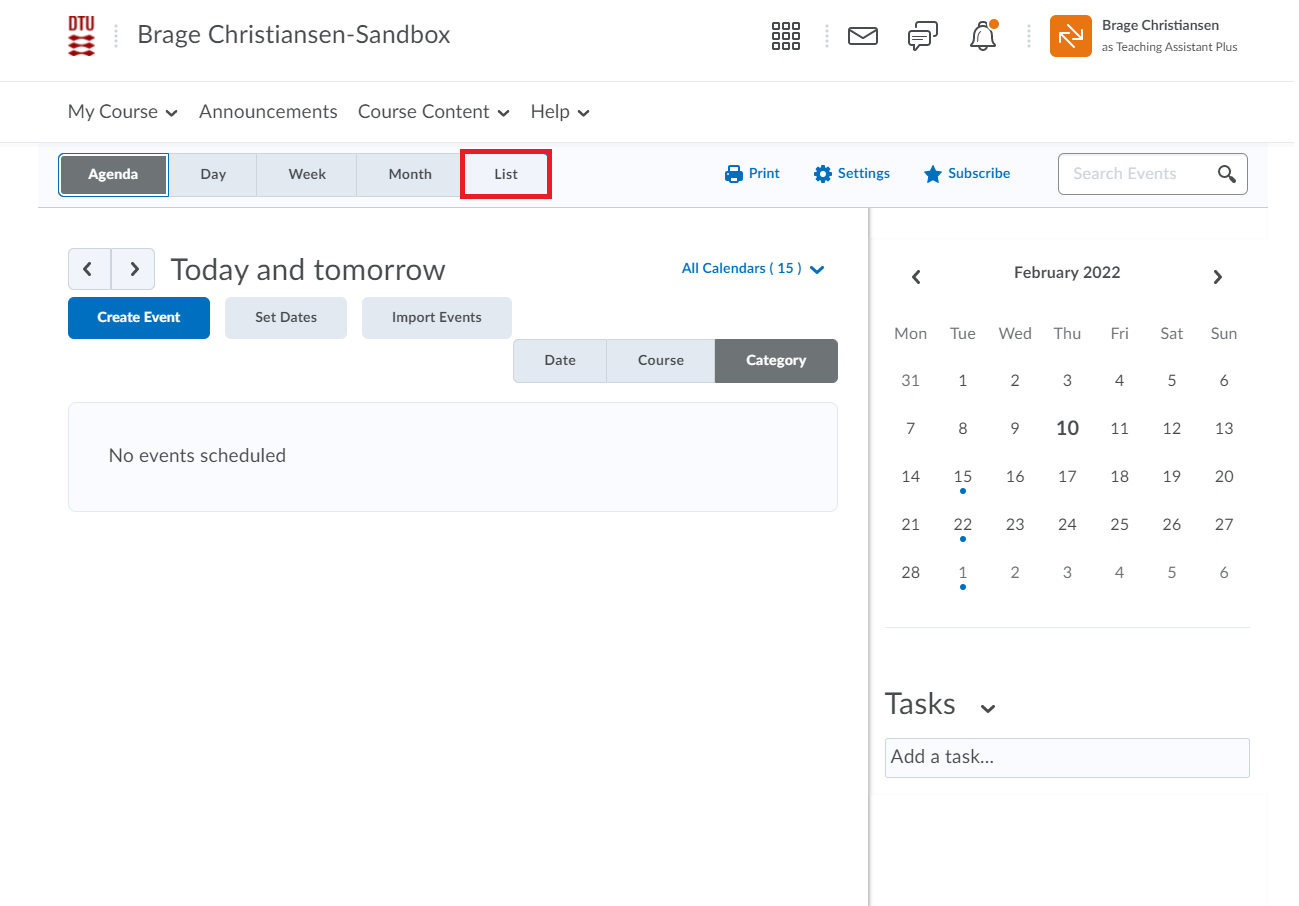The height and width of the screenshot is (906, 1299).
Task: Expand the Tasks pane chevron
Action: click(x=988, y=708)
